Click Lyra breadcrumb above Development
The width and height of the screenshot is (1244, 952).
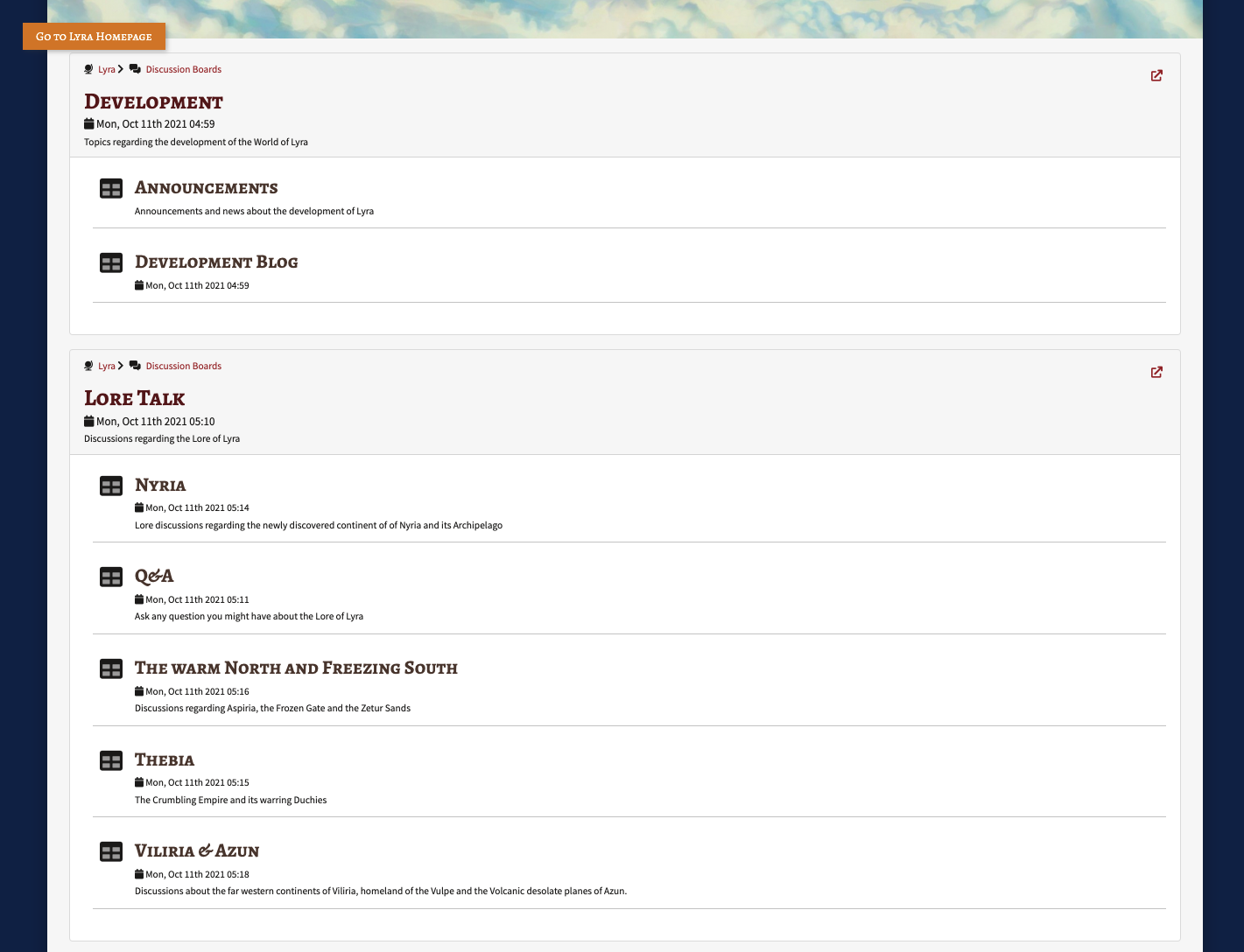click(106, 70)
